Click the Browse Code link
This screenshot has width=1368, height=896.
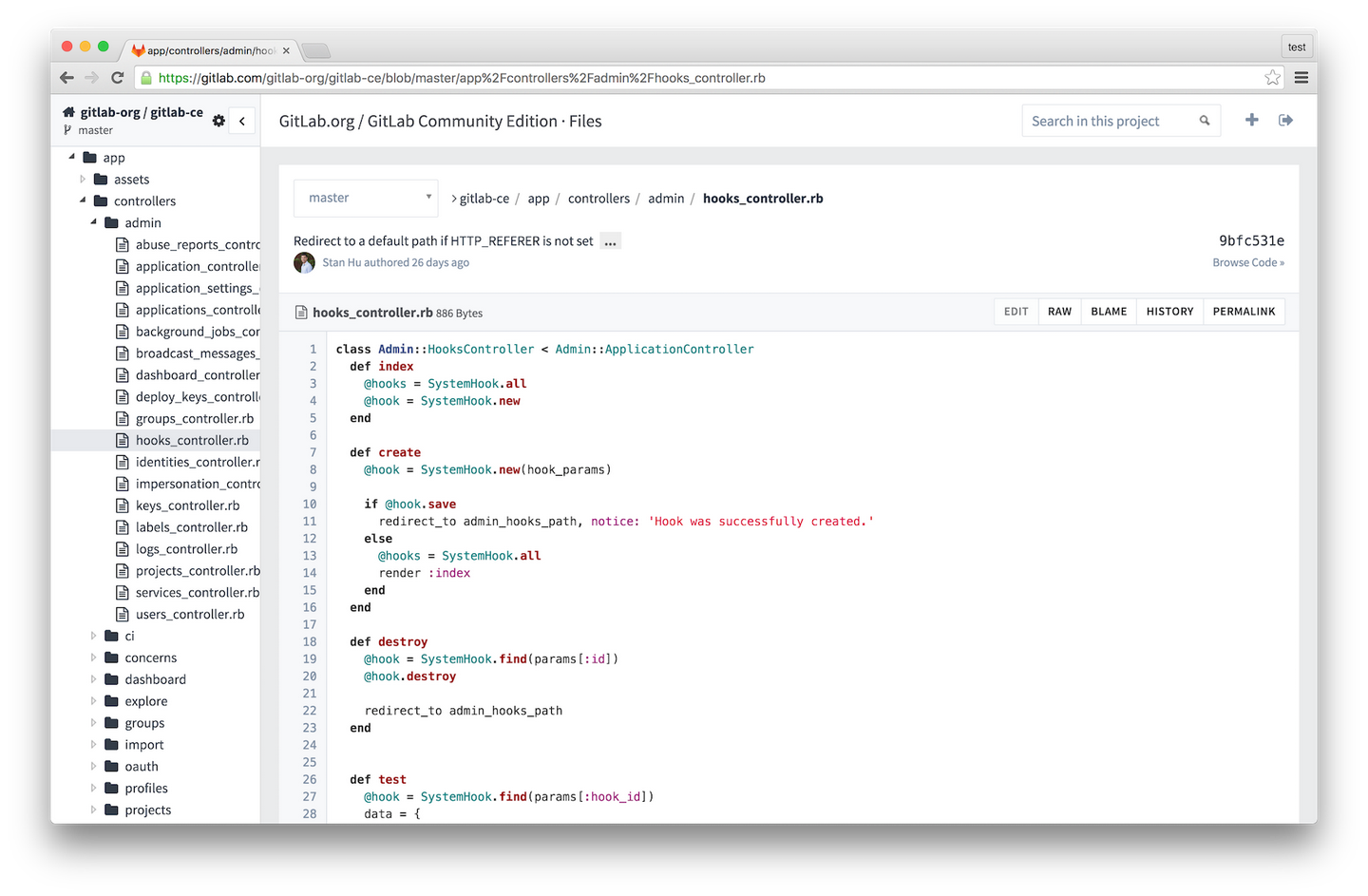[1248, 262]
